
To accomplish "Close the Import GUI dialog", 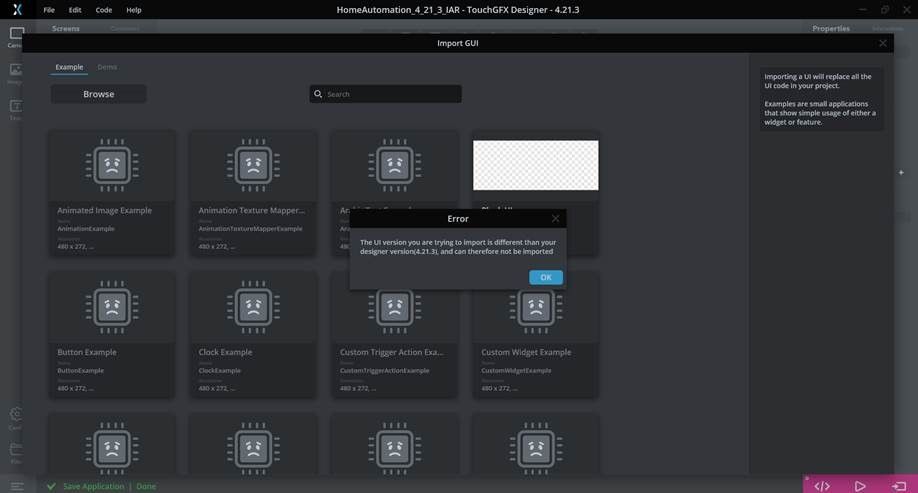I will point(883,43).
